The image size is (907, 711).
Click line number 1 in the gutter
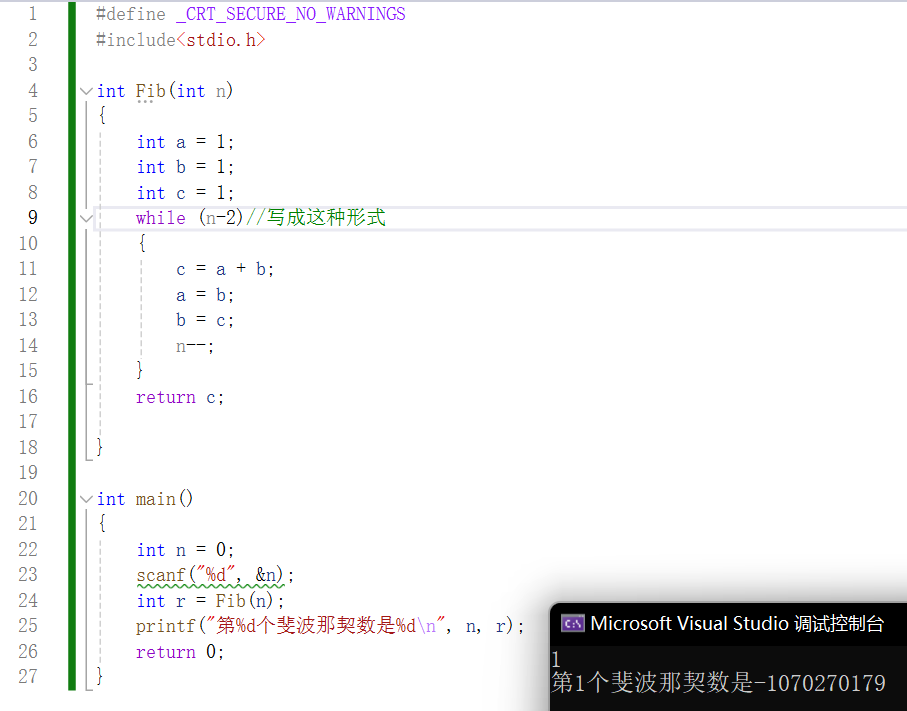coord(32,14)
